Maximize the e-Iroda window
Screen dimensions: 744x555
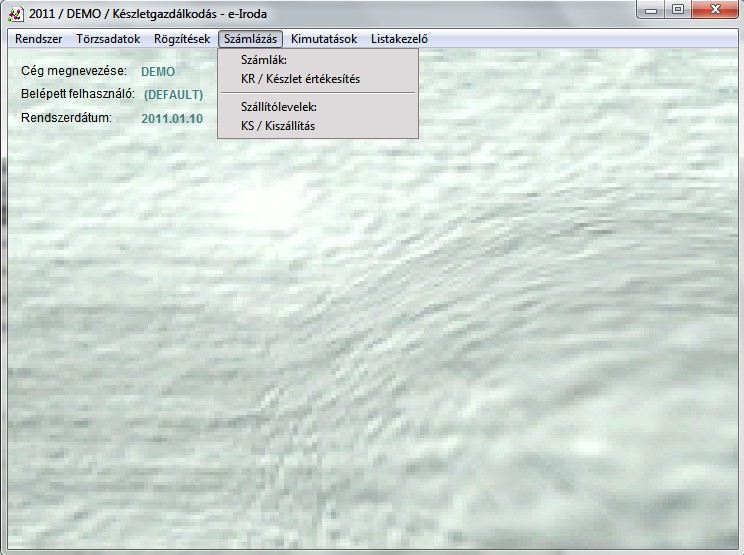[677, 10]
